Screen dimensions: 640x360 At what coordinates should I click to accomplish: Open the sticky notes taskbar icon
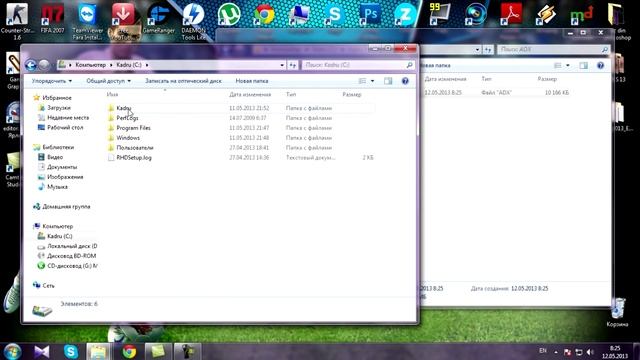click(158, 351)
